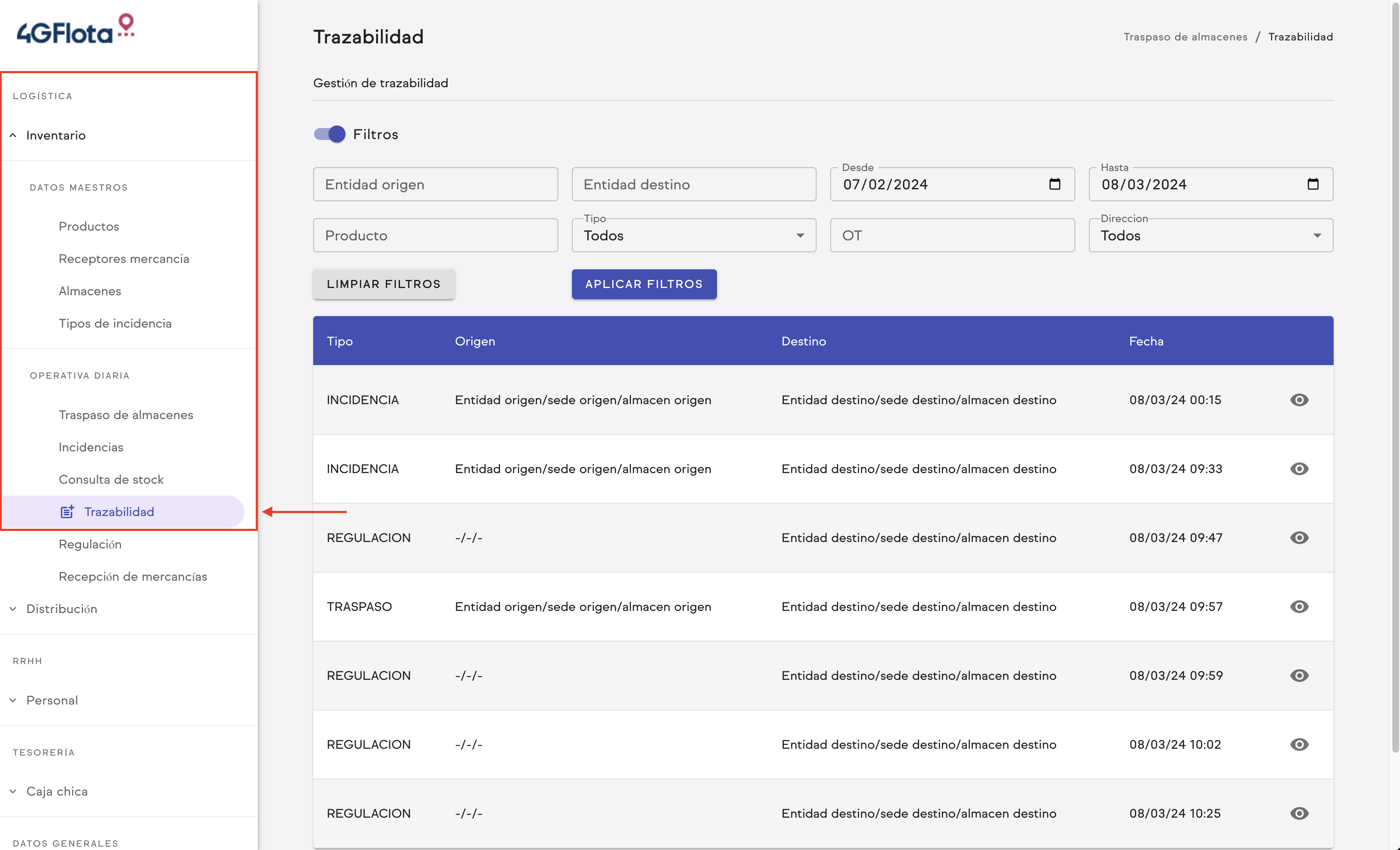The image size is (1400, 850).
Task: View details of 08/03/24 00:15 incidencia row
Action: 1299,400
